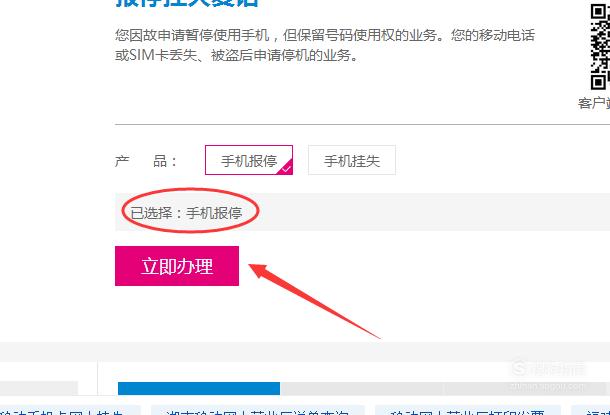Choose the 手机挂失 product option

[x=352, y=160]
